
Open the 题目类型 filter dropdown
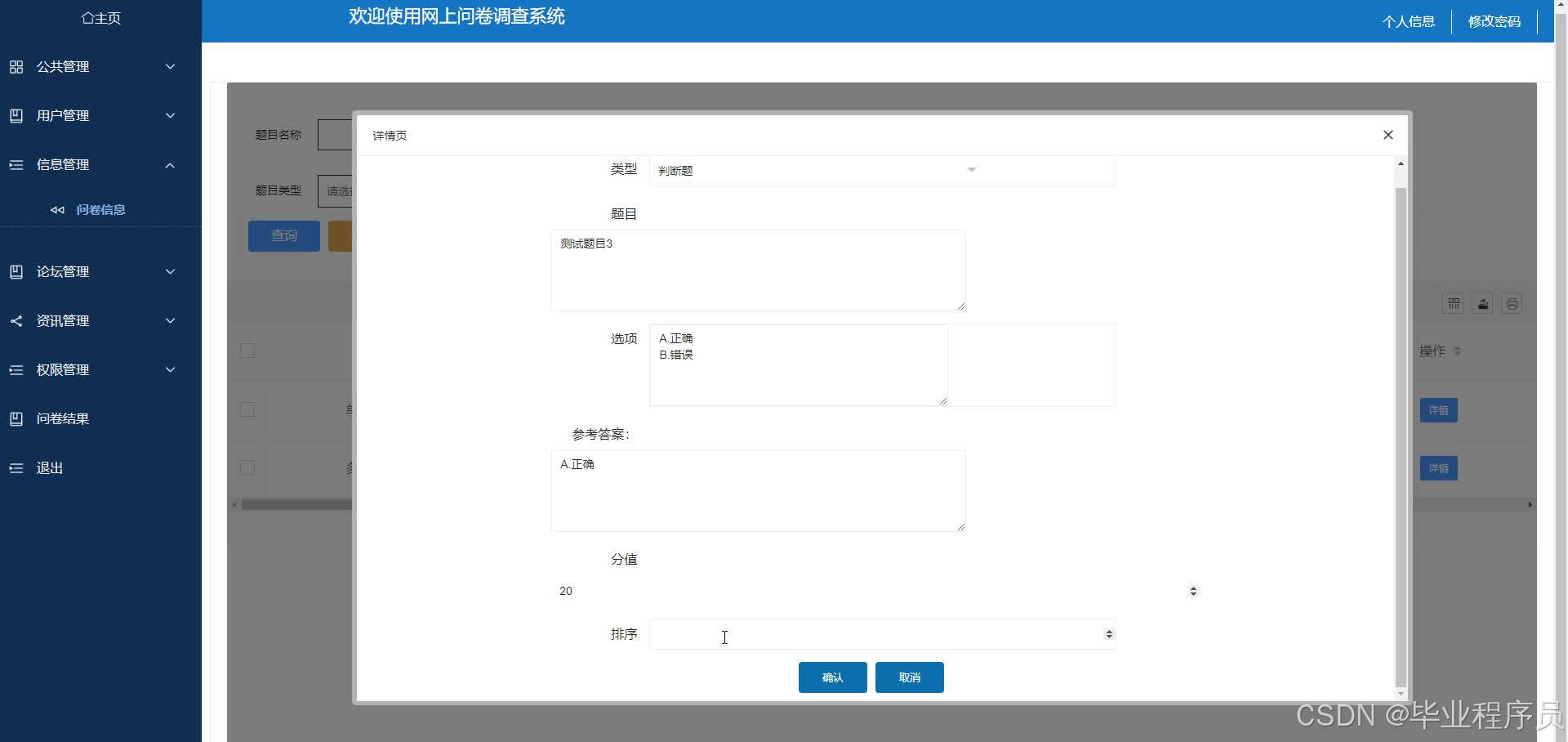point(336,191)
